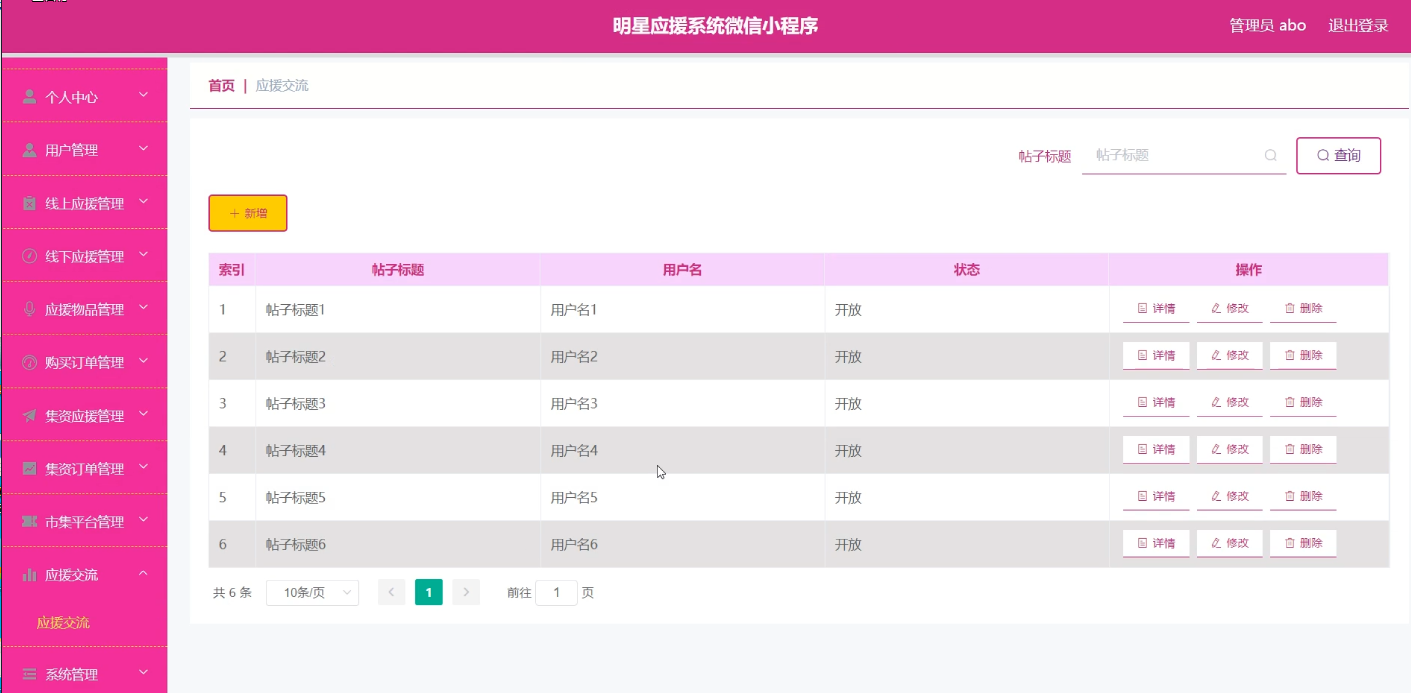Click the next page arrow in pagination

[466, 593]
